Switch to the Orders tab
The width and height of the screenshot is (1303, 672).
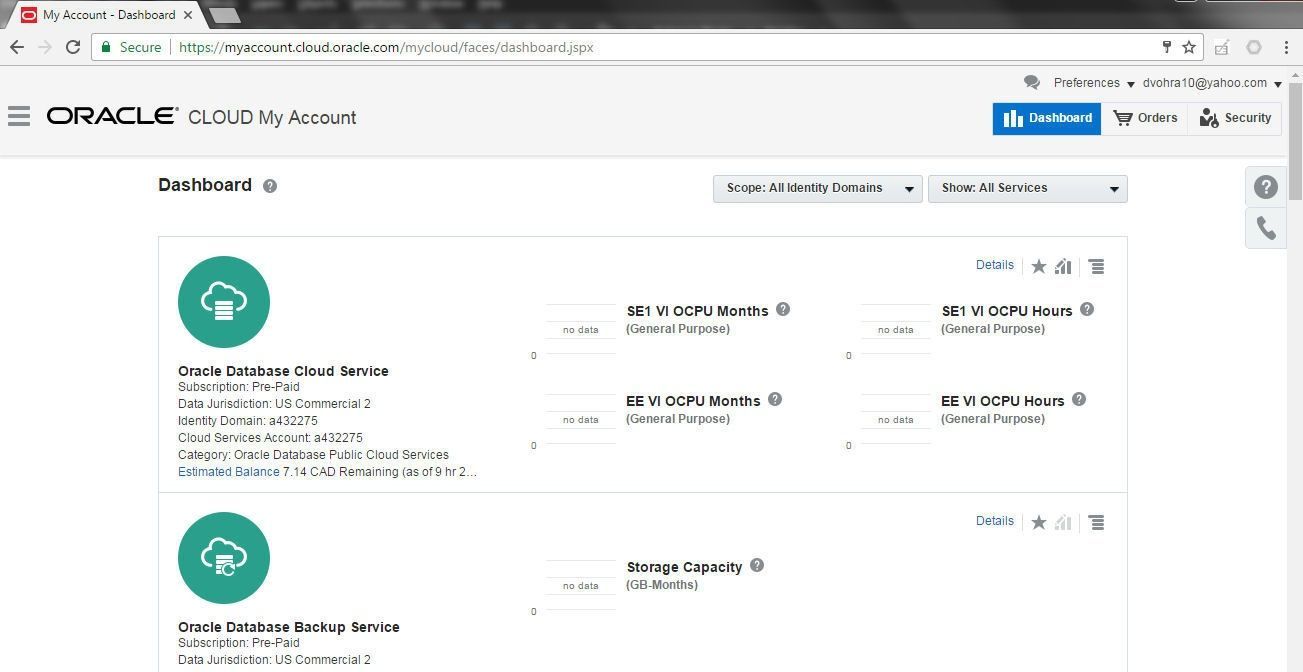pyautogui.click(x=1145, y=118)
